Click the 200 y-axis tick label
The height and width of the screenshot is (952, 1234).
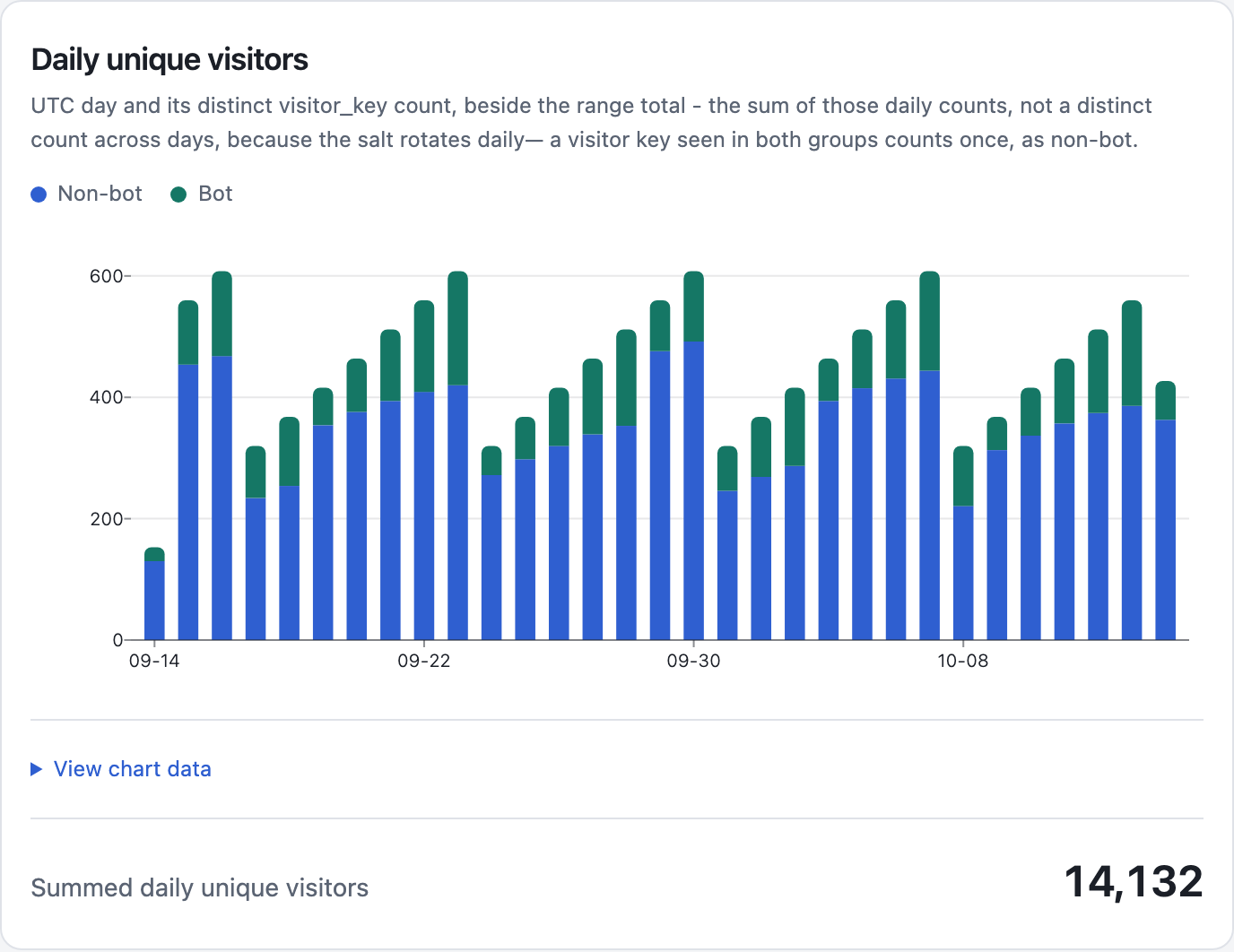[x=106, y=519]
